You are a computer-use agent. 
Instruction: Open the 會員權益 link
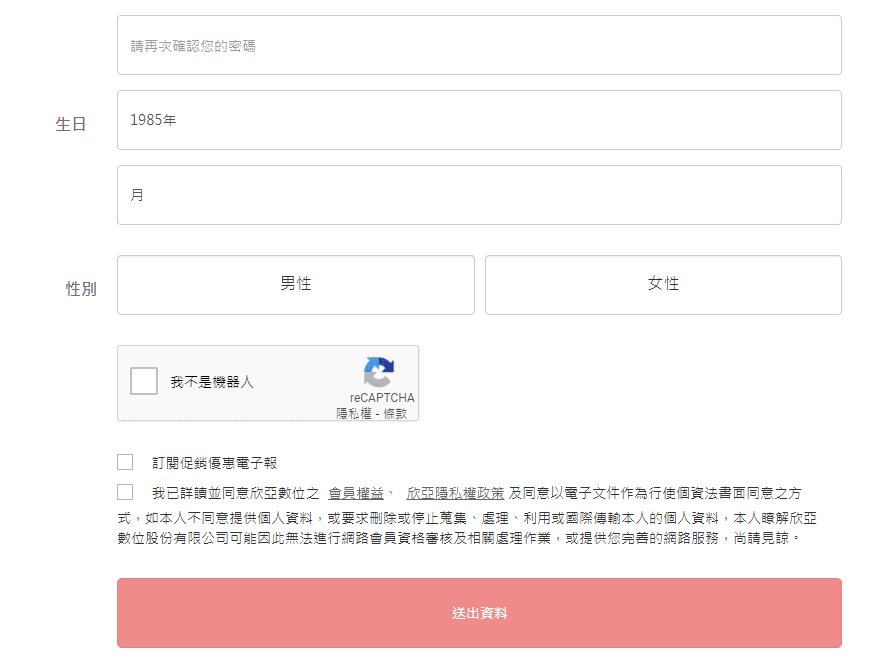356,493
